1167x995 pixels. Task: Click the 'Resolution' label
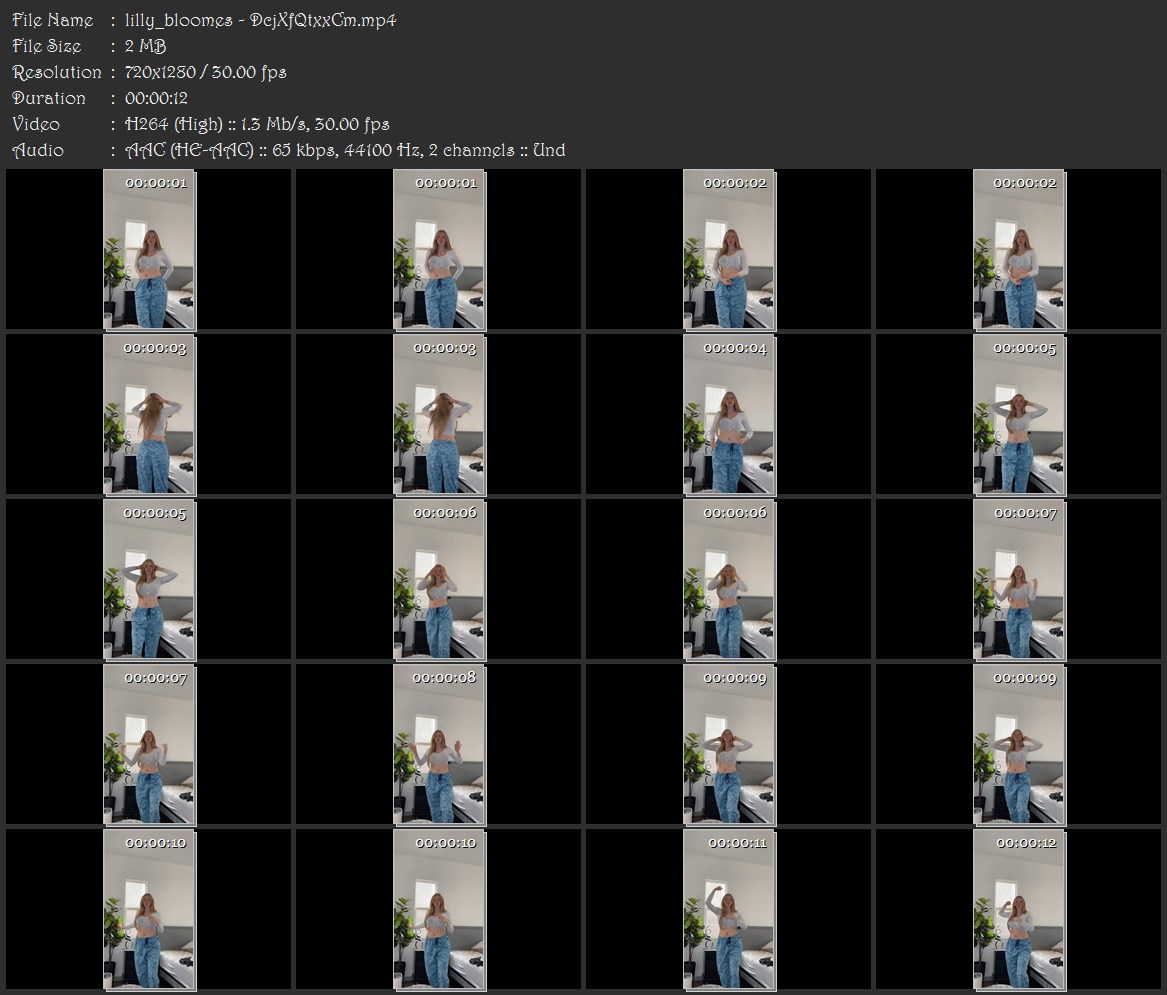tap(57, 72)
